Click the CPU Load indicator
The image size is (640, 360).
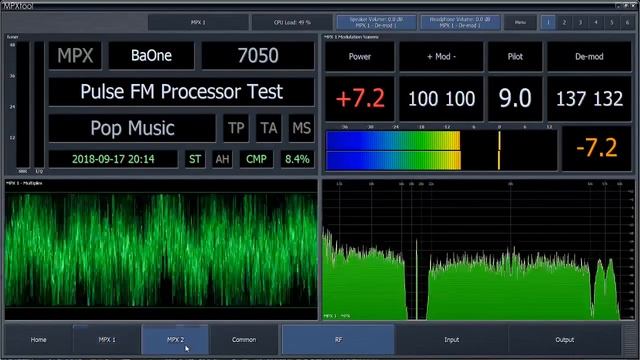pos(292,22)
